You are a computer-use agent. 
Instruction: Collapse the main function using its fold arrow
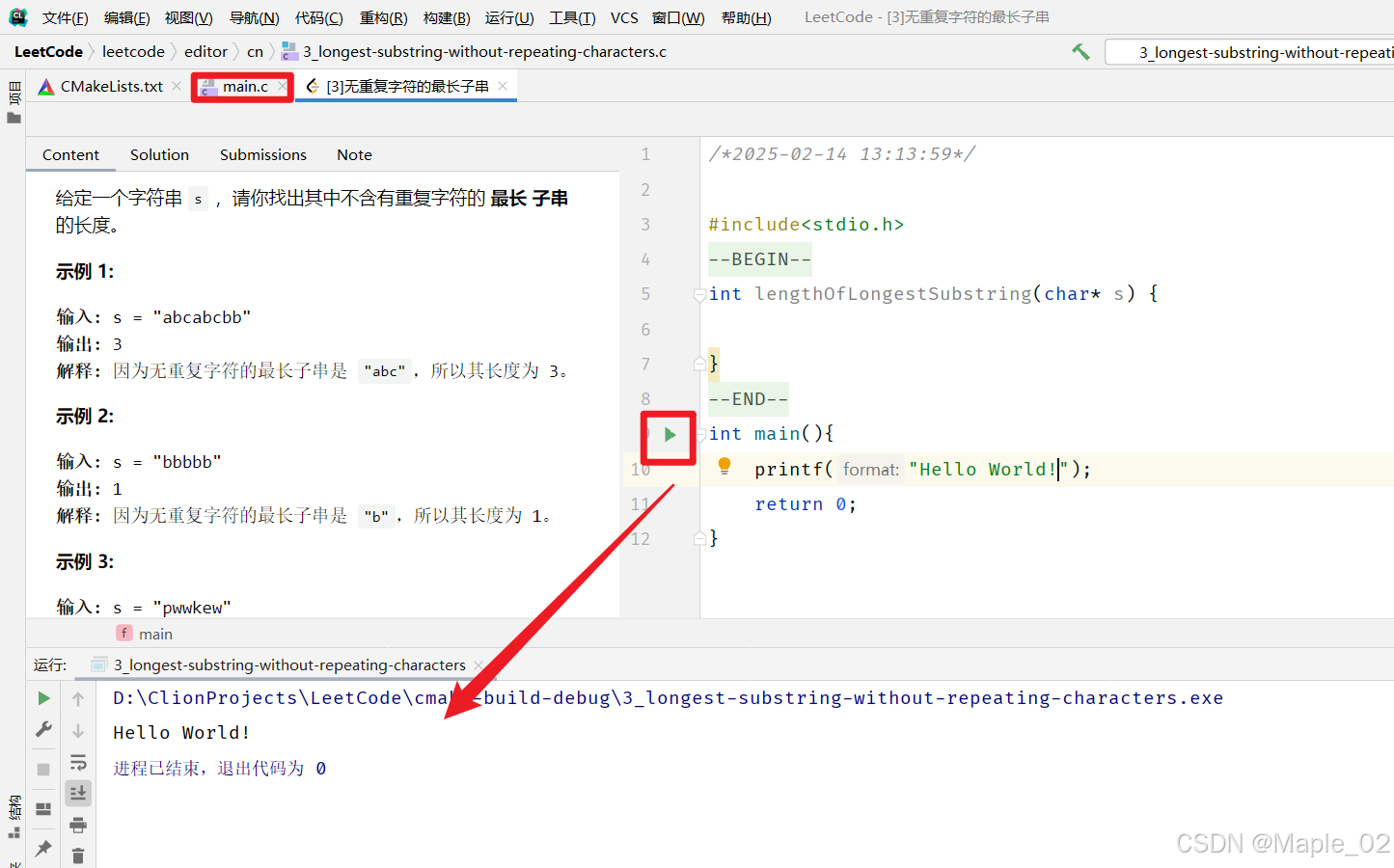(699, 433)
